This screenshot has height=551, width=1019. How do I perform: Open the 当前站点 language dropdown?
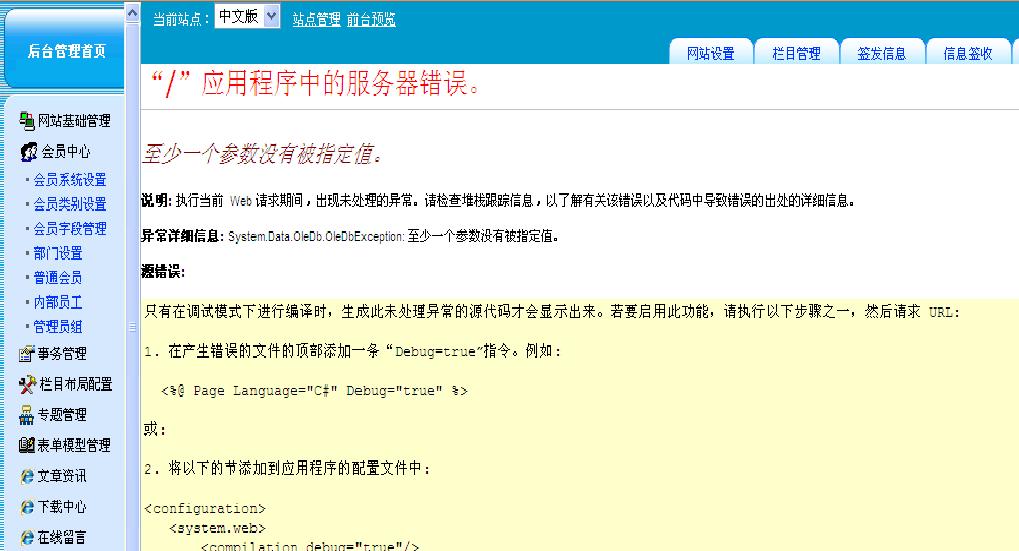point(247,18)
